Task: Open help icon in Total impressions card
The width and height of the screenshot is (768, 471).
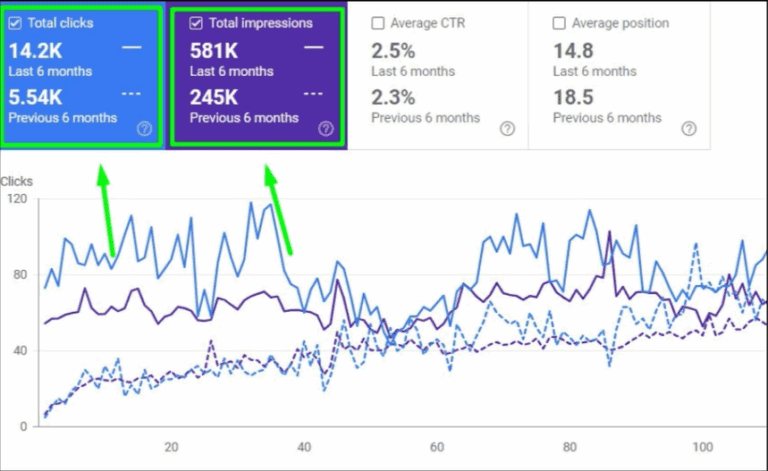Action: click(x=325, y=128)
